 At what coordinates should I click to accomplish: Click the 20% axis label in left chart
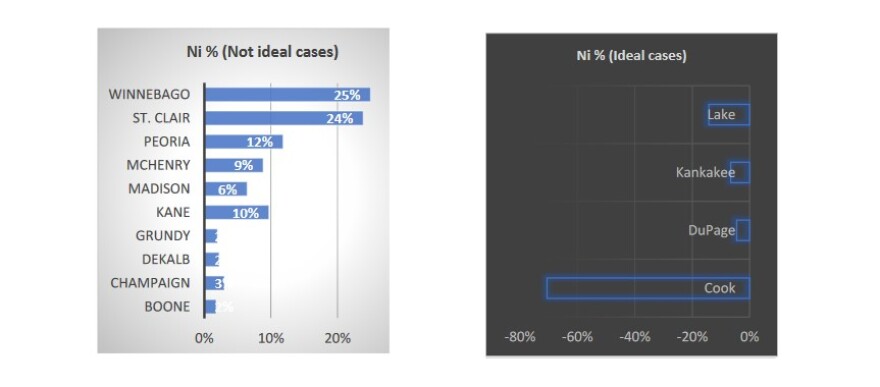tap(337, 339)
